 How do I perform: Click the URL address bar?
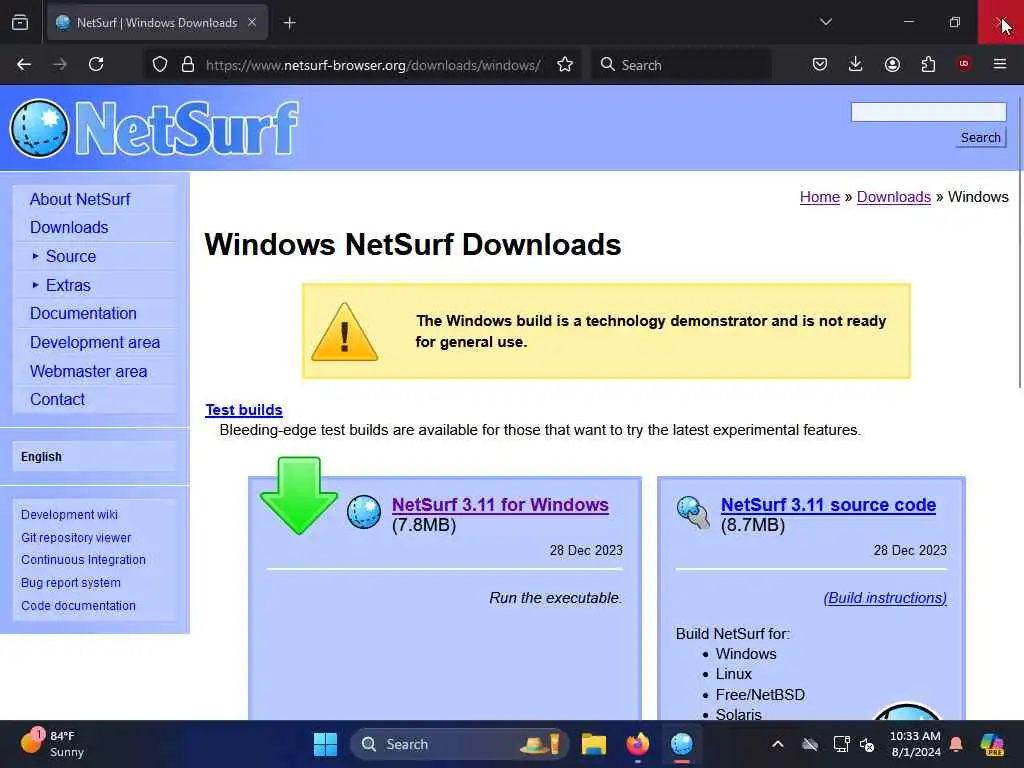372,65
